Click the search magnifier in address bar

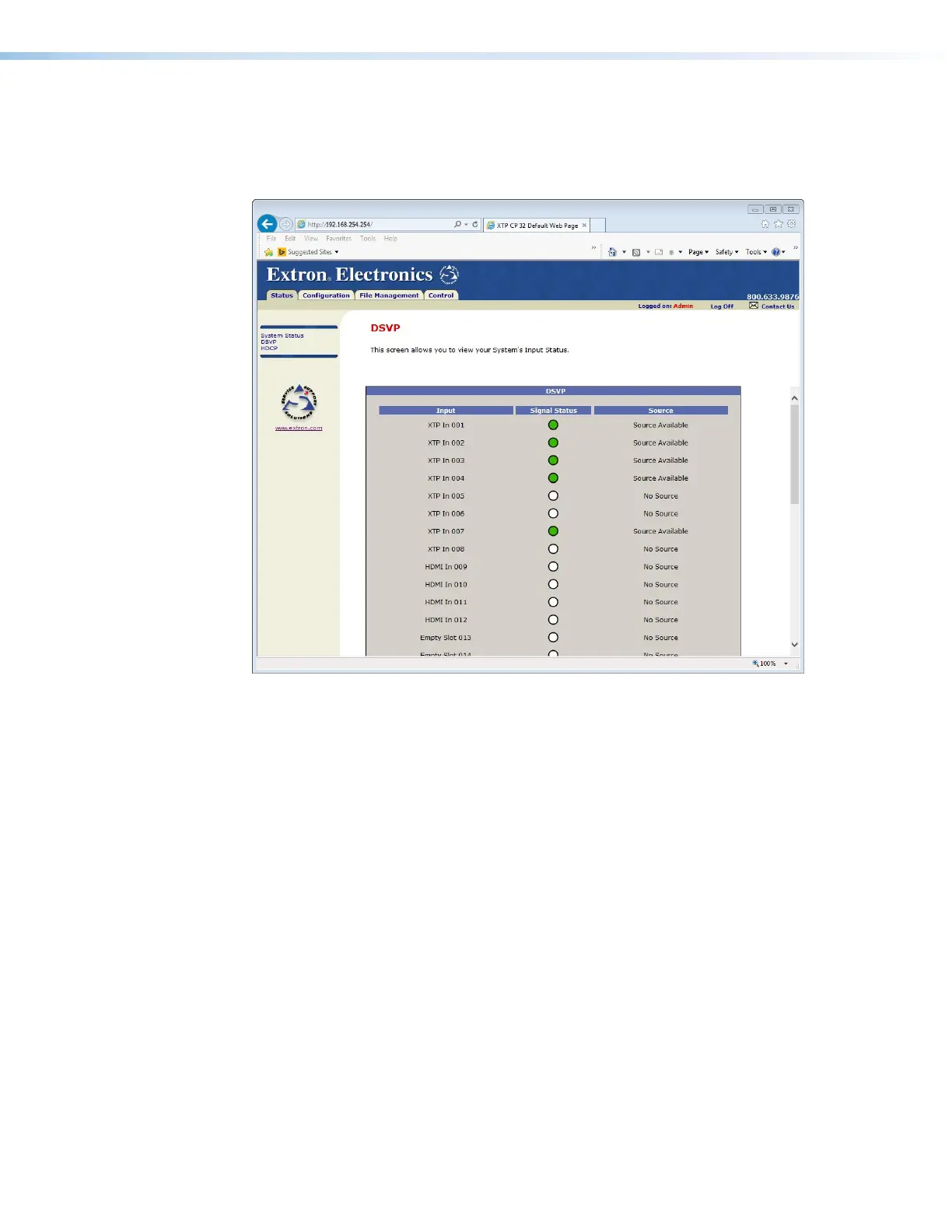(x=458, y=224)
